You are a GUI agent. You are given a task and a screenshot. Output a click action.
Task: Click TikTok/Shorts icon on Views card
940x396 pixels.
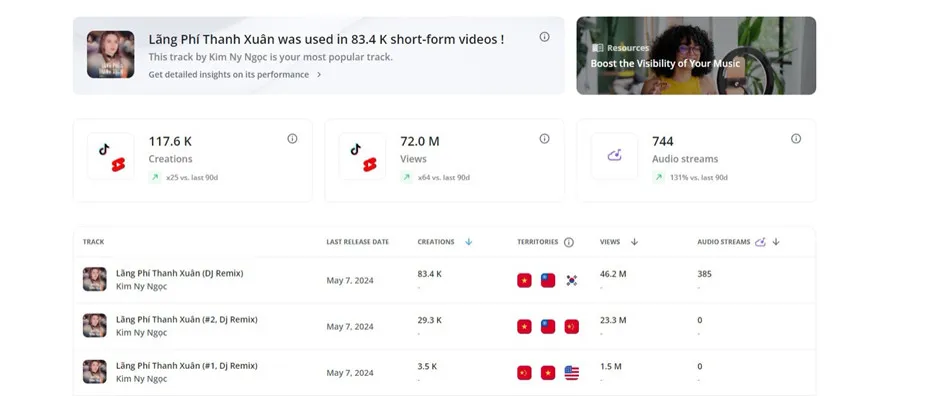pos(363,156)
